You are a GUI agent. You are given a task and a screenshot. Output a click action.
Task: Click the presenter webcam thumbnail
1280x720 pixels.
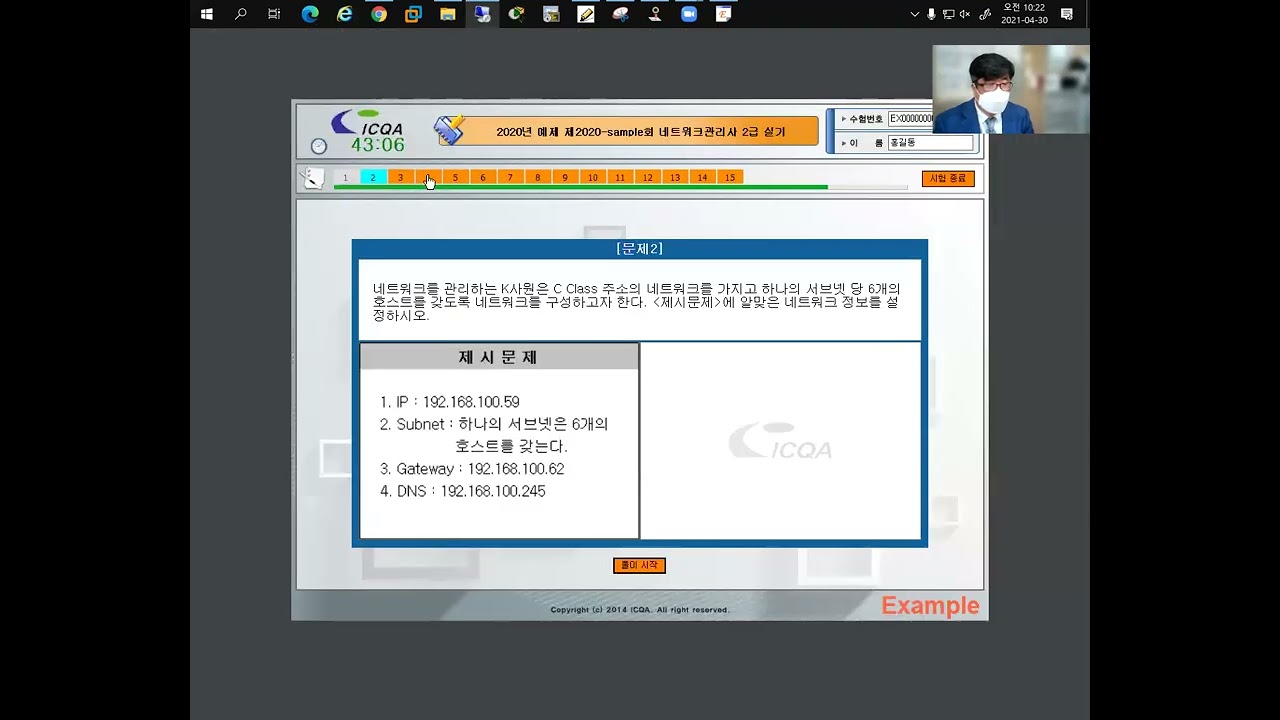[x=1011, y=89]
